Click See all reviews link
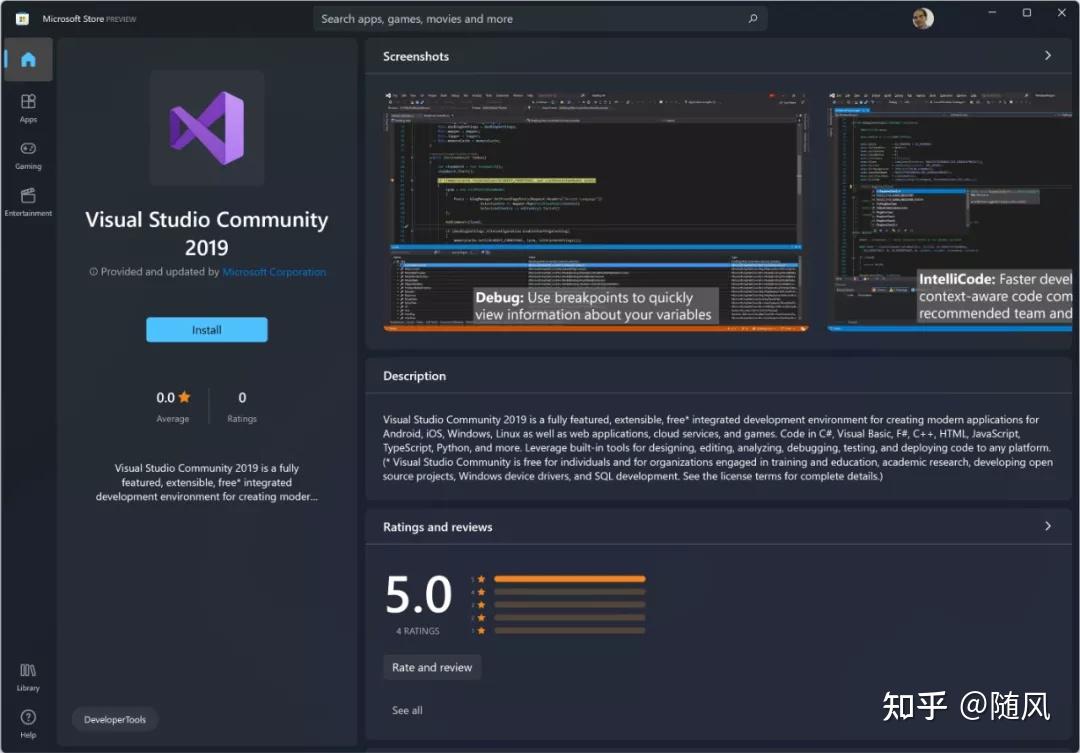Viewport: 1080px width, 753px height. (x=407, y=710)
